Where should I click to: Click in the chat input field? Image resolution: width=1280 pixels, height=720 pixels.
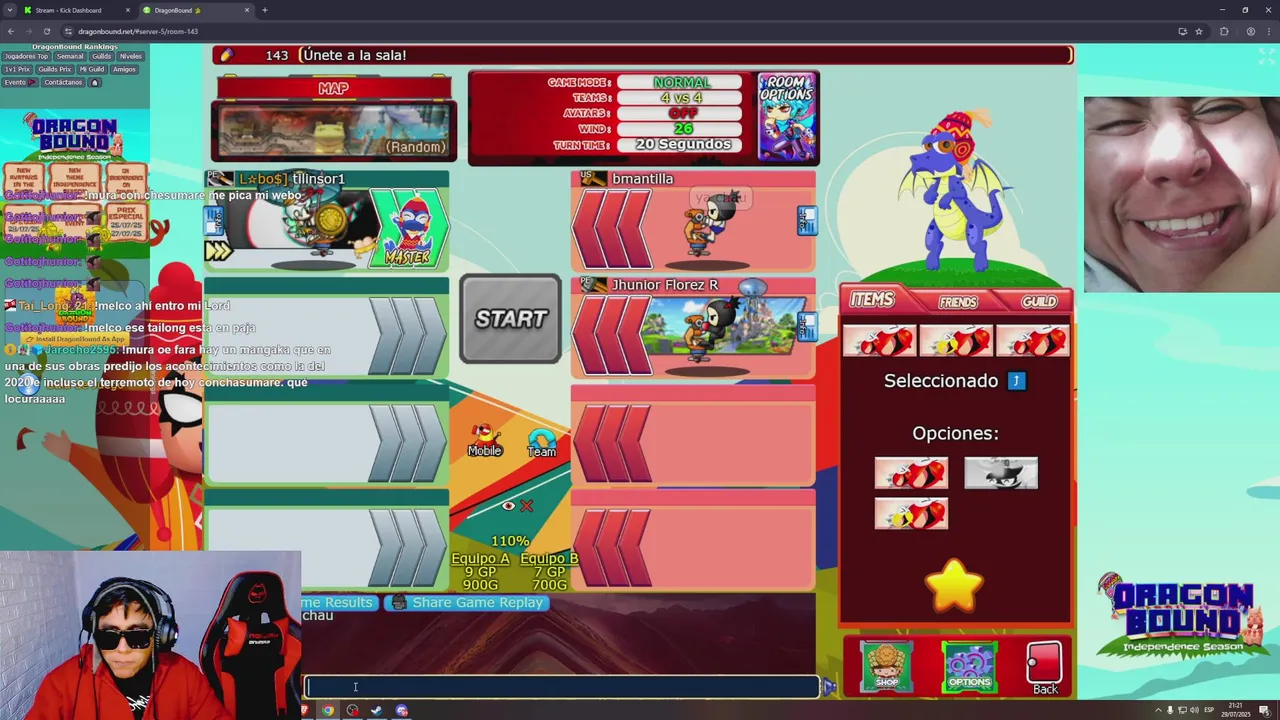pos(562,687)
